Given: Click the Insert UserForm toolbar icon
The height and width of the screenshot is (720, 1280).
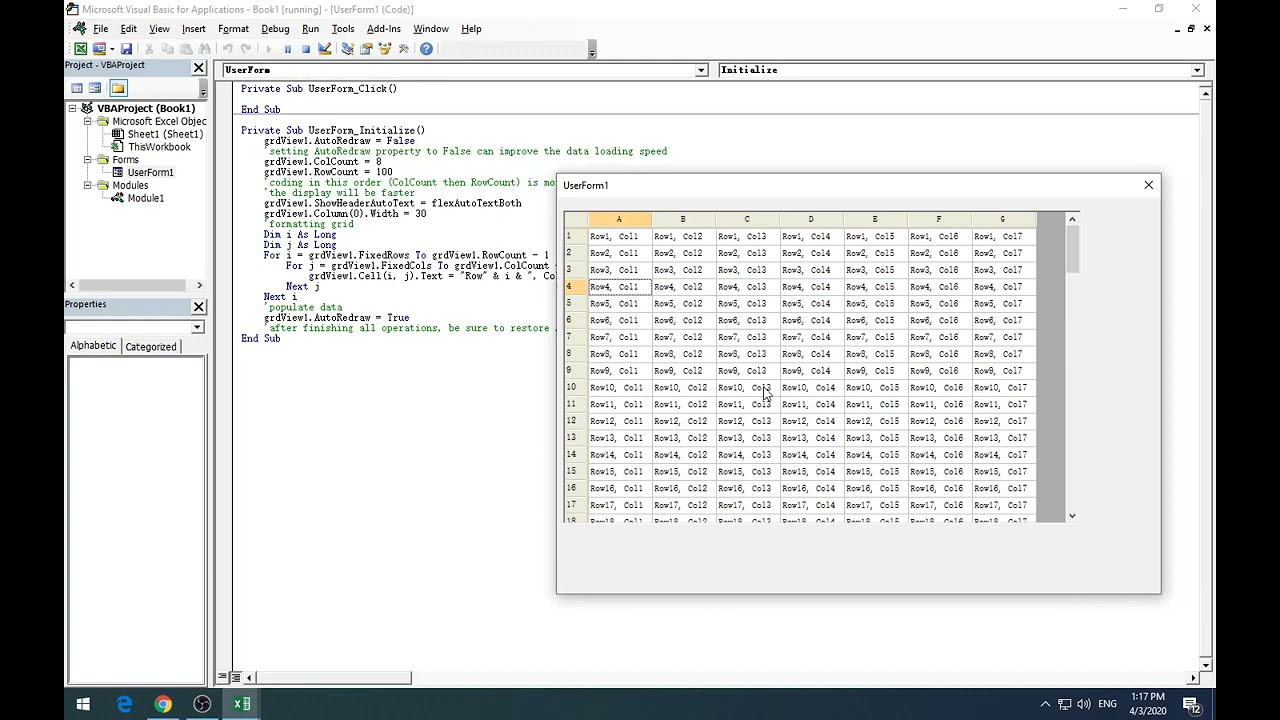Looking at the screenshot, I should tap(99, 49).
